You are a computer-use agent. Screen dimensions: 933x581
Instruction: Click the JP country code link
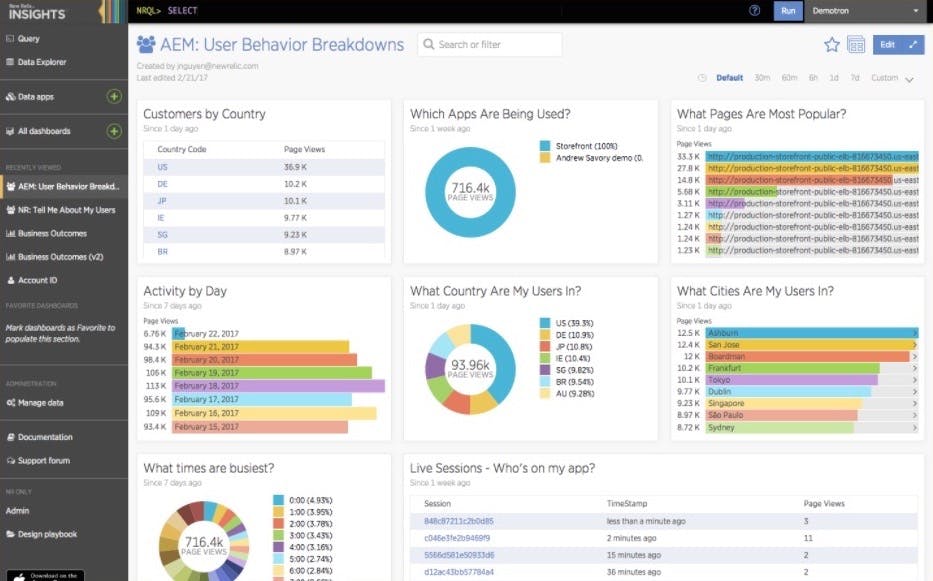point(162,201)
